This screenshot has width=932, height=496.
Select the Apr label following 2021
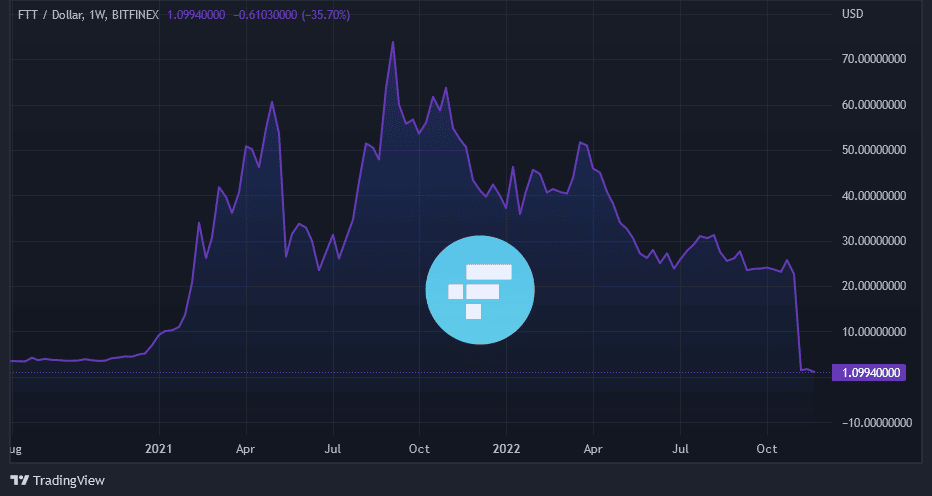click(247, 448)
